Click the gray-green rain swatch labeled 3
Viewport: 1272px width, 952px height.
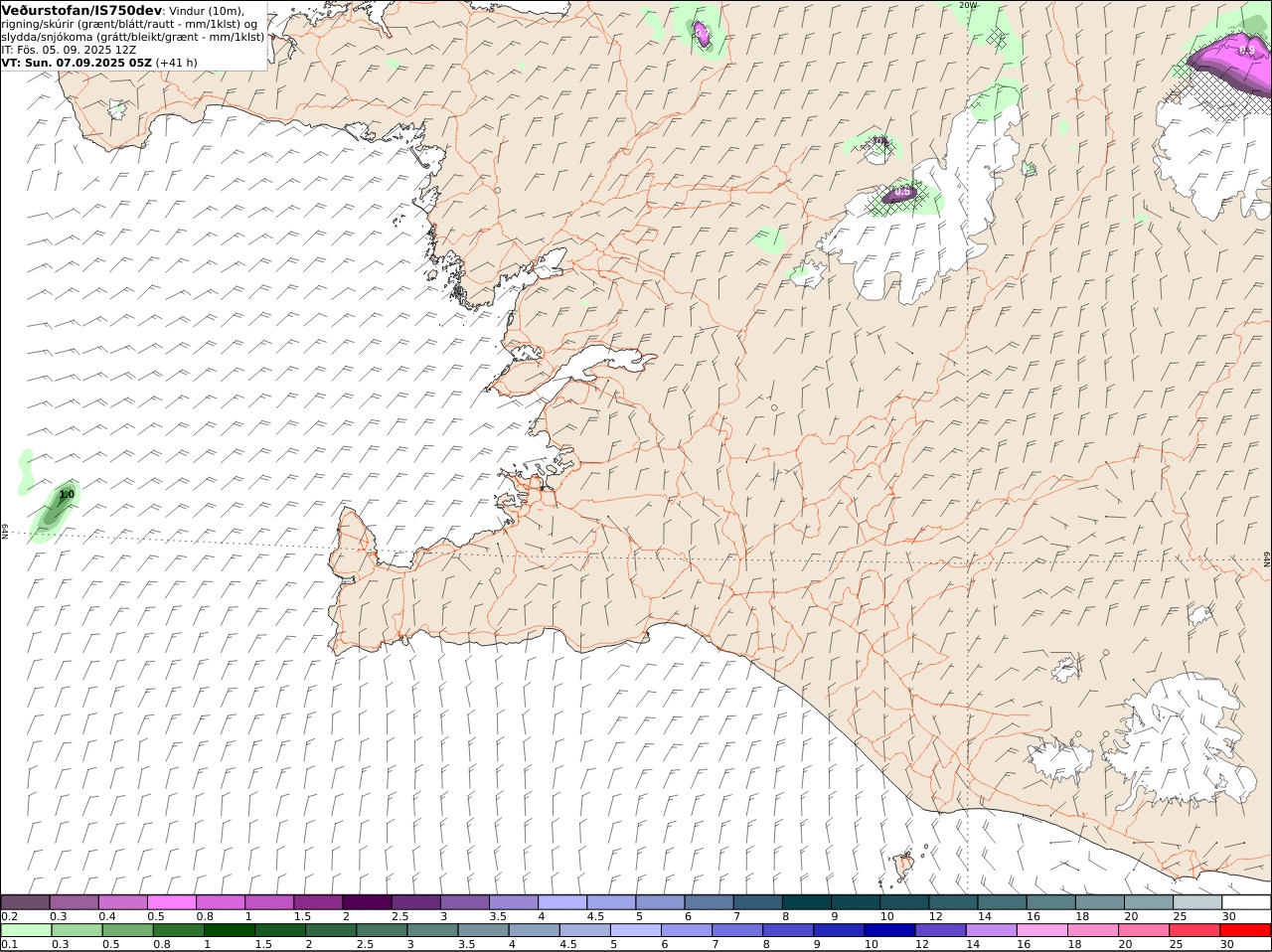pyautogui.click(x=433, y=930)
